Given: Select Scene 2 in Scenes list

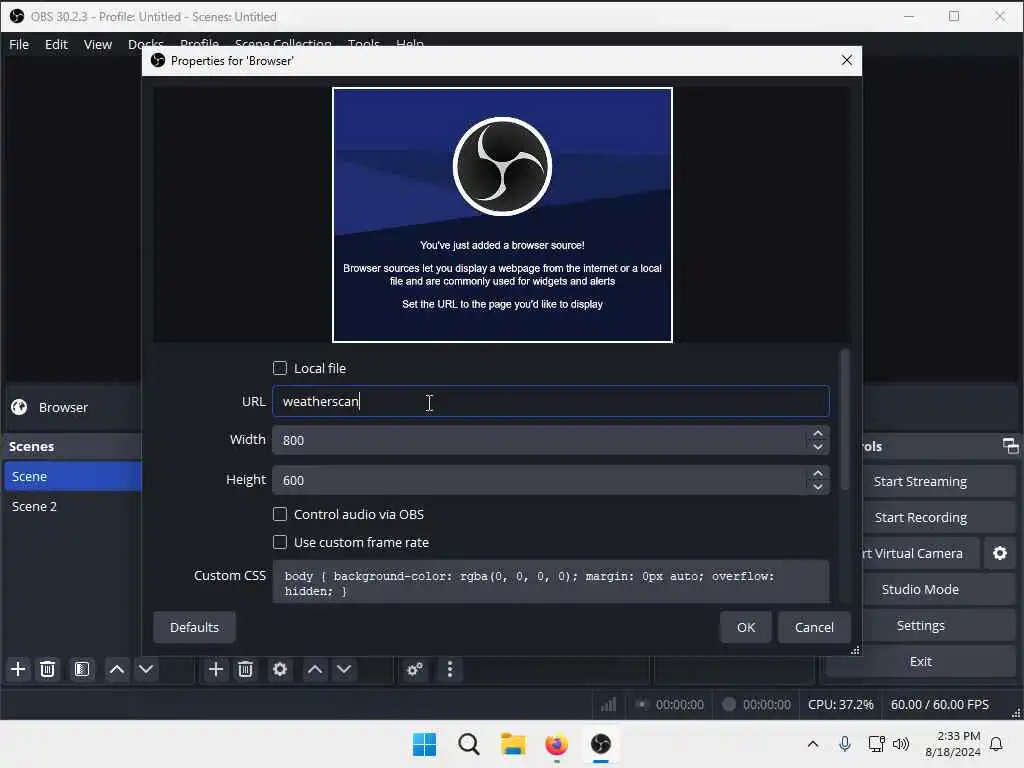Looking at the screenshot, I should coord(72,506).
